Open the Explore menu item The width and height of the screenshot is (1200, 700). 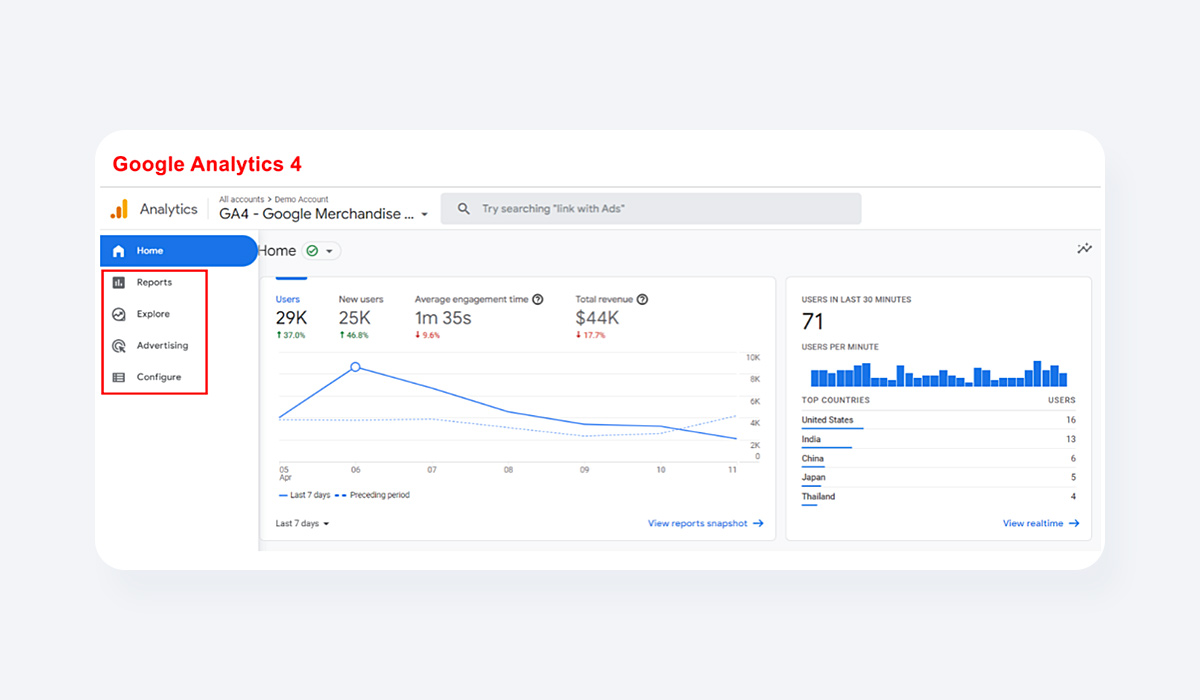[x=154, y=314]
